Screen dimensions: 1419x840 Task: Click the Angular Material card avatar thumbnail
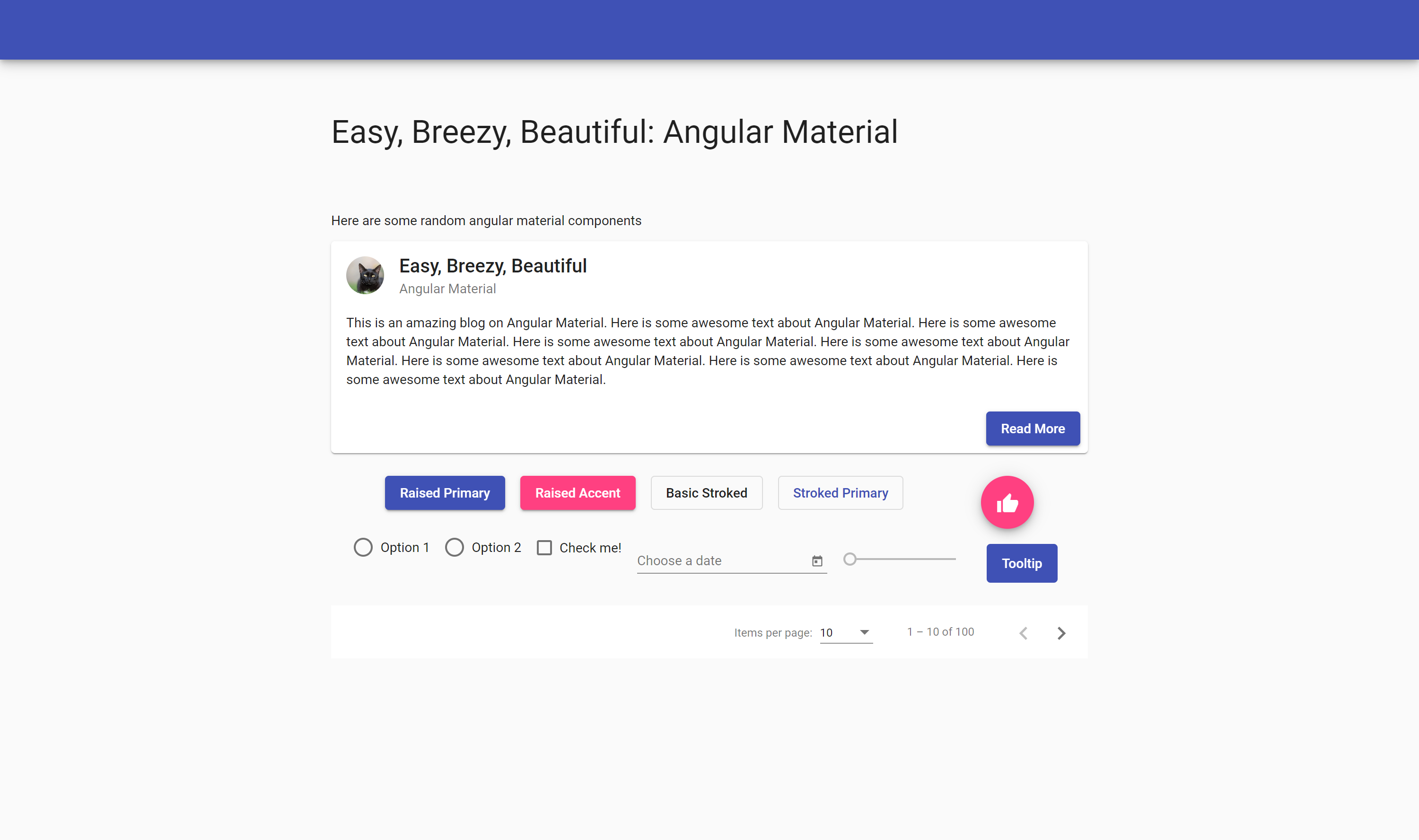pos(366,276)
